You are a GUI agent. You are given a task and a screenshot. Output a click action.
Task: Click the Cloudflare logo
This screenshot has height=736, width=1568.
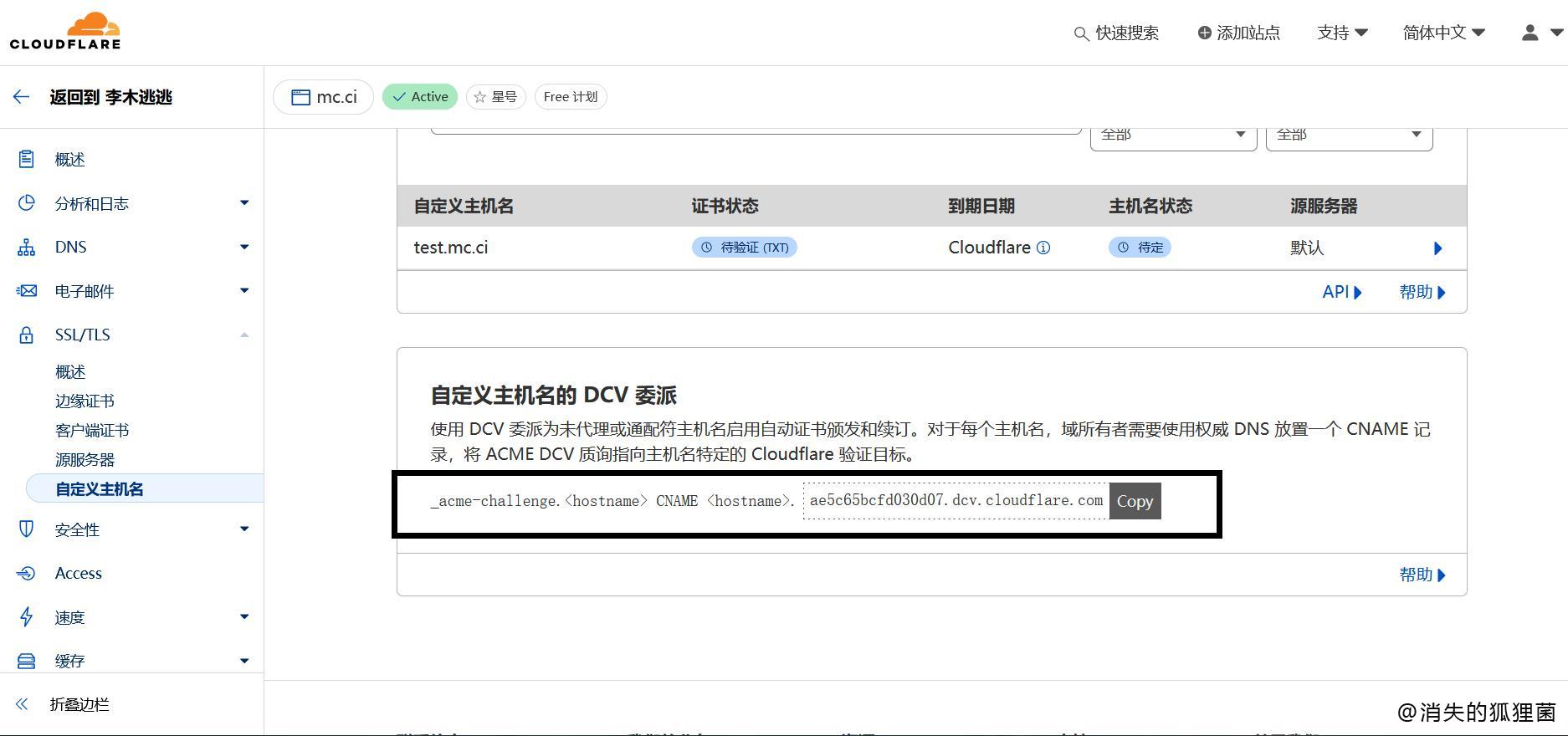tap(65, 31)
